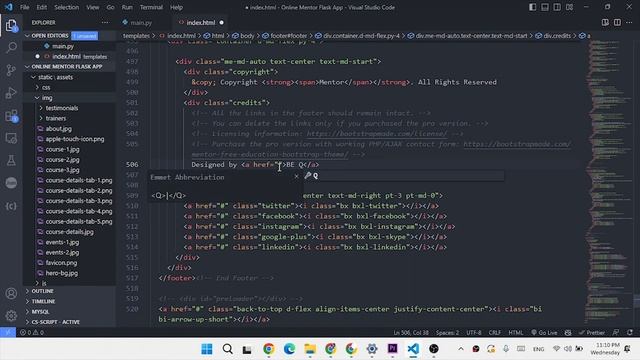Click the Split Editor icon
Viewport: 640px width, 360px height.
pos(617,22)
